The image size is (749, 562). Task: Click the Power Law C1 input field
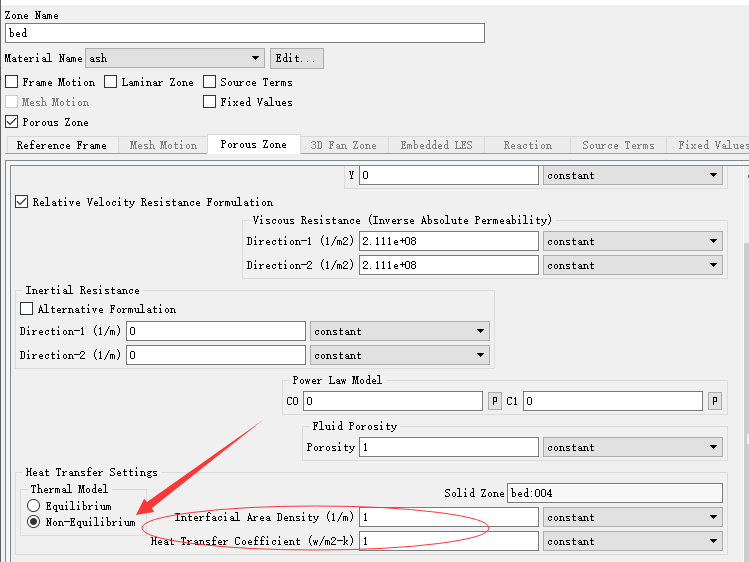(613, 401)
